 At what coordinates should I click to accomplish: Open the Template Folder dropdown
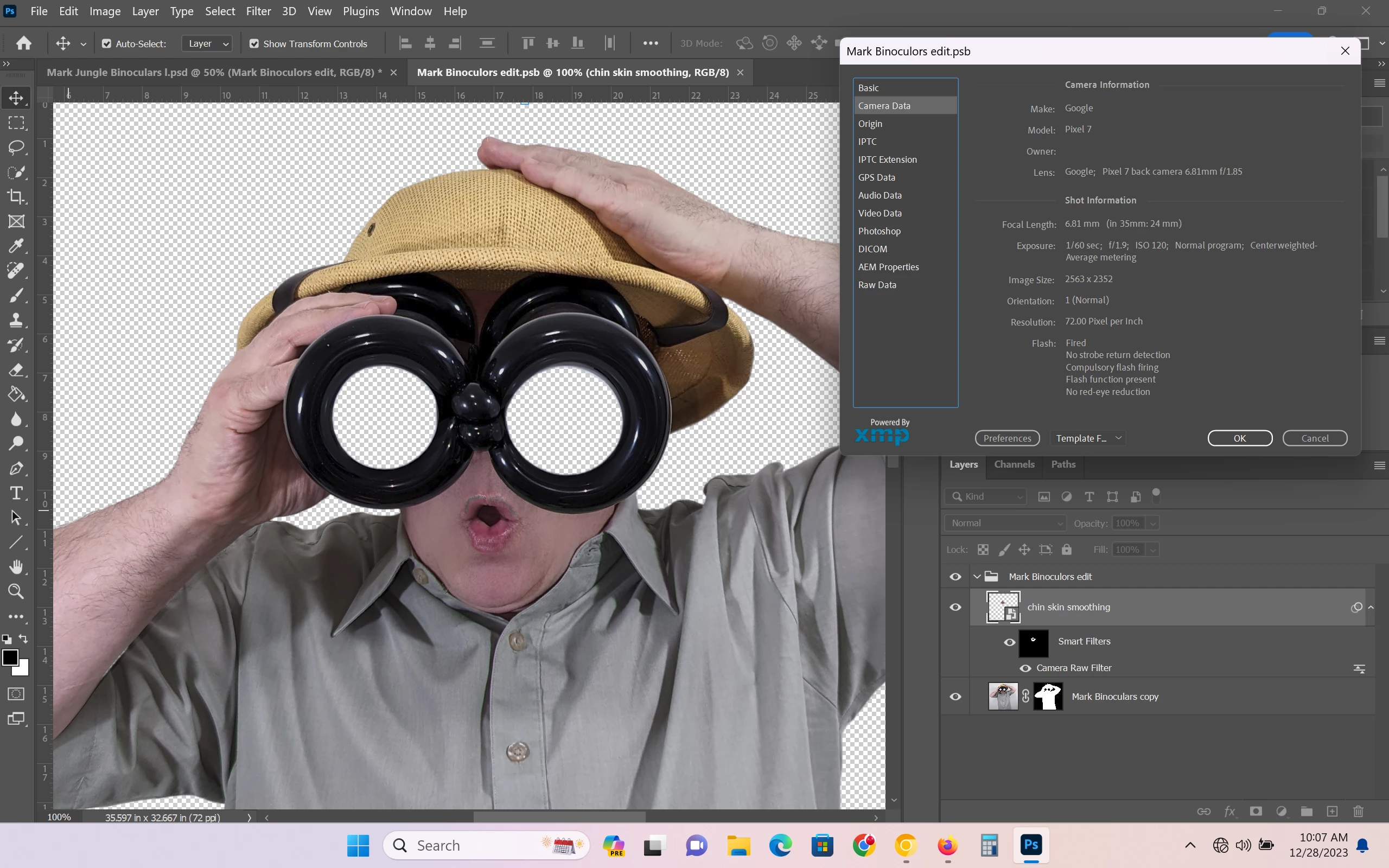[x=1088, y=438]
